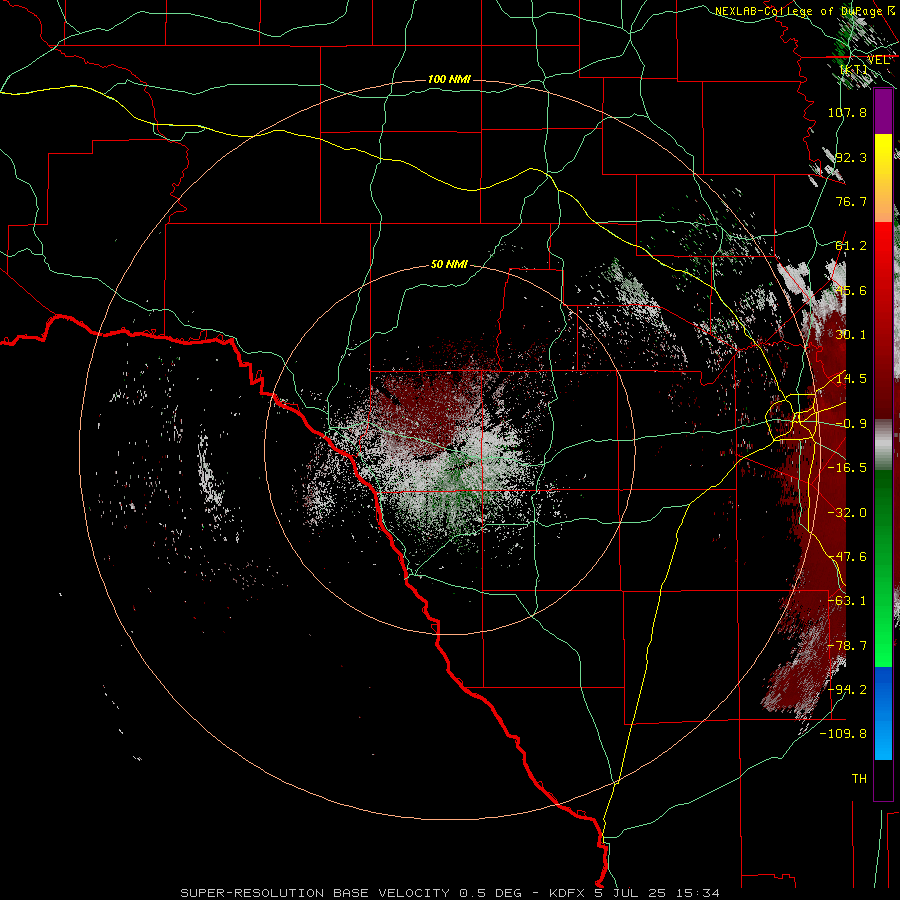Click the 50 NMI range ring label
The image size is (900, 900).
[449, 264]
